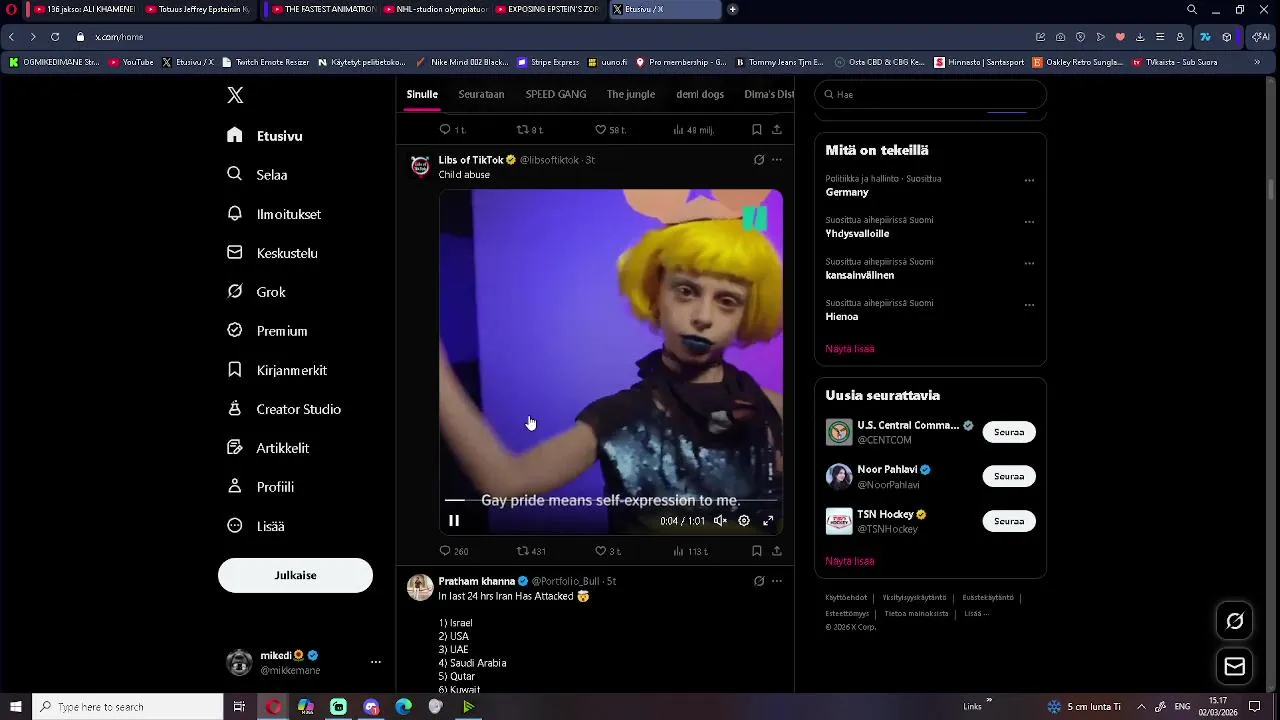
Task: Open floating Grok button
Action: coord(1235,622)
